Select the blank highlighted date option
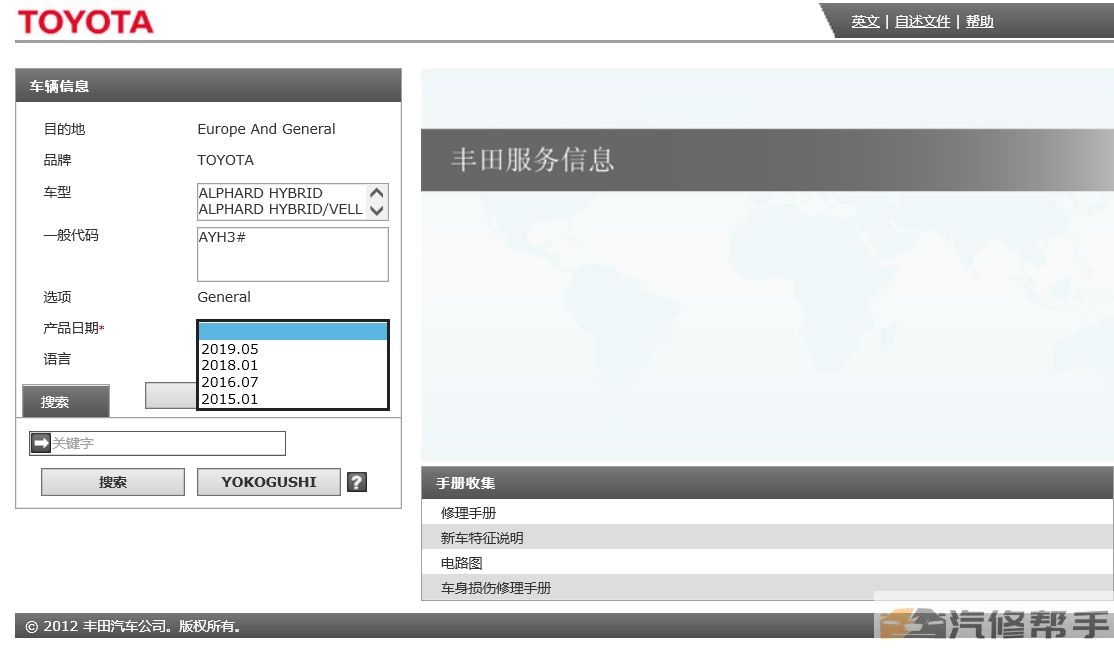Viewport: 1114px width, 651px height. 292,331
